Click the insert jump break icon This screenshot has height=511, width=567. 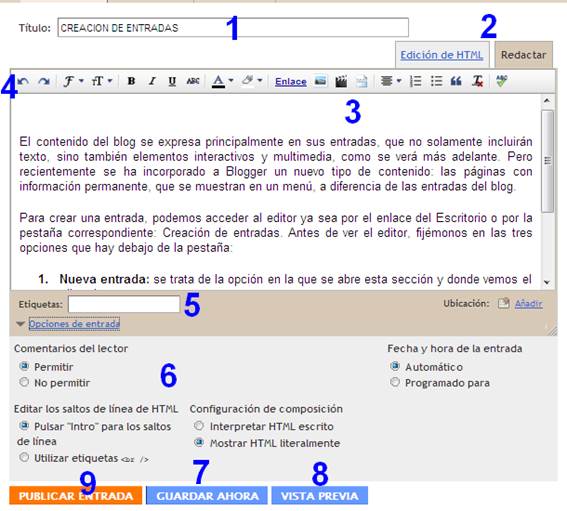(x=362, y=81)
